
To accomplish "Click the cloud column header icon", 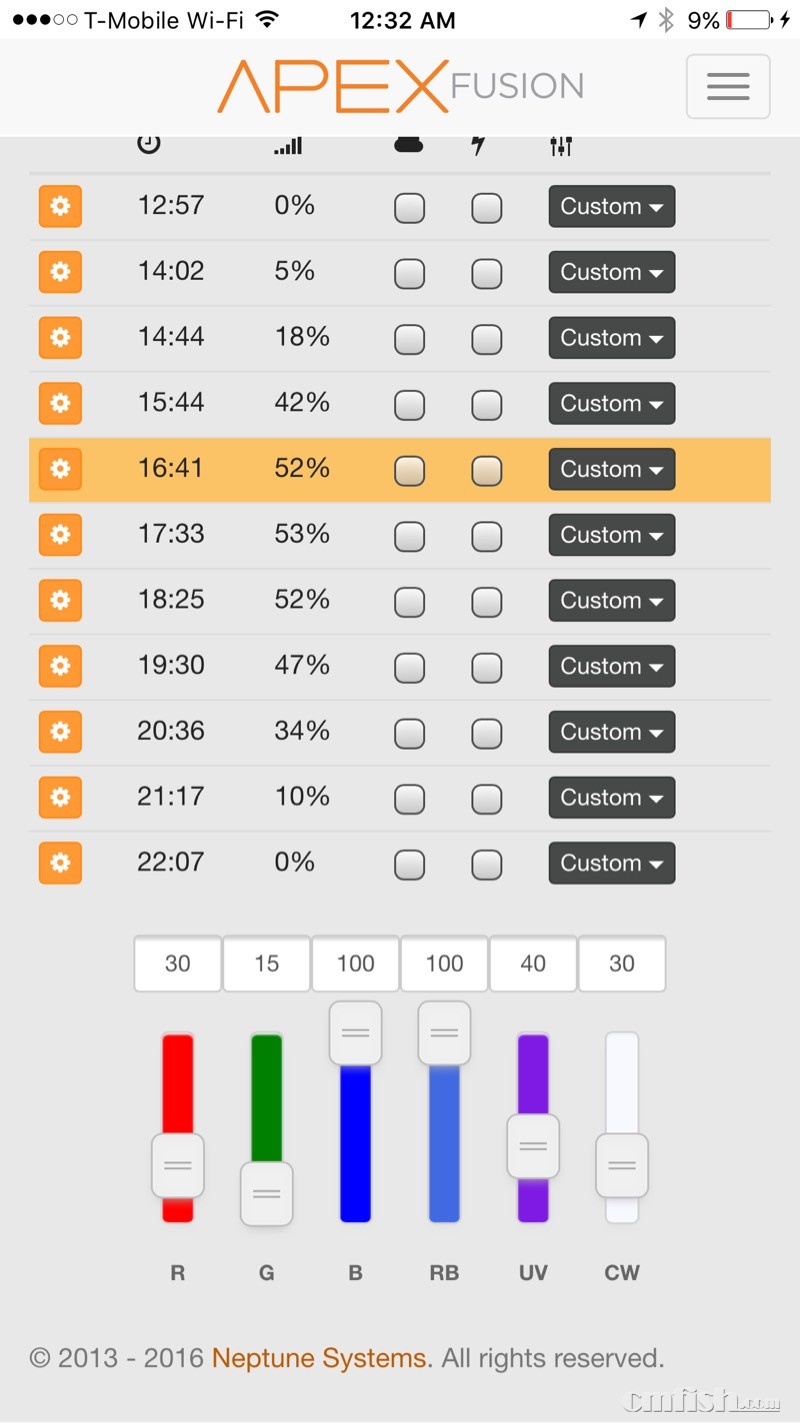I will coord(408,145).
